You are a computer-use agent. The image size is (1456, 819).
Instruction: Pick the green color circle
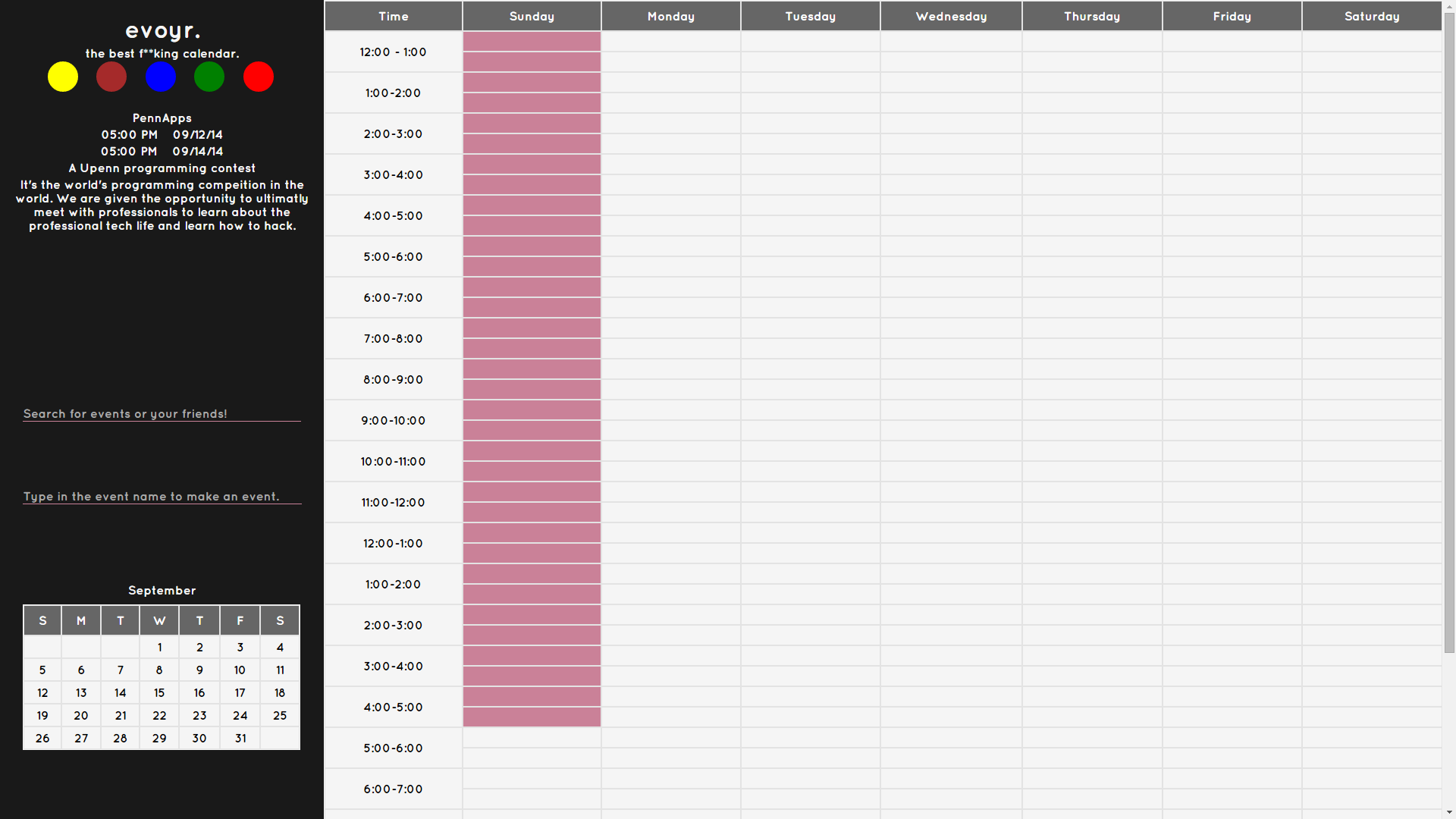209,77
